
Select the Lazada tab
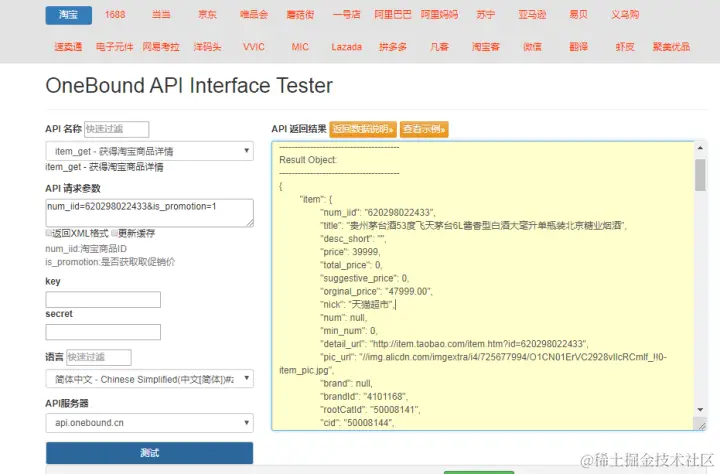(347, 47)
